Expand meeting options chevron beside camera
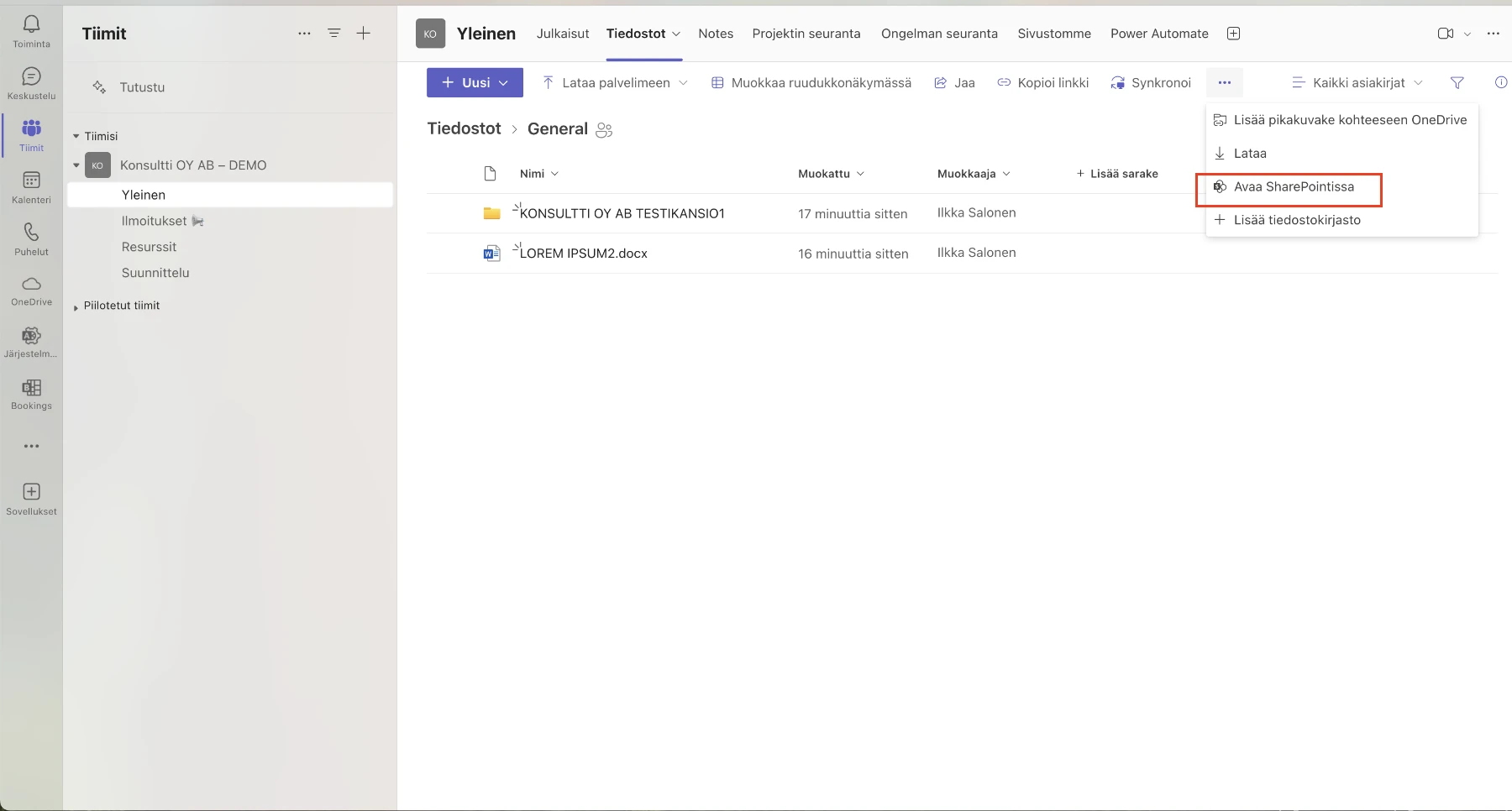This screenshot has width=1512, height=811. [x=1467, y=34]
